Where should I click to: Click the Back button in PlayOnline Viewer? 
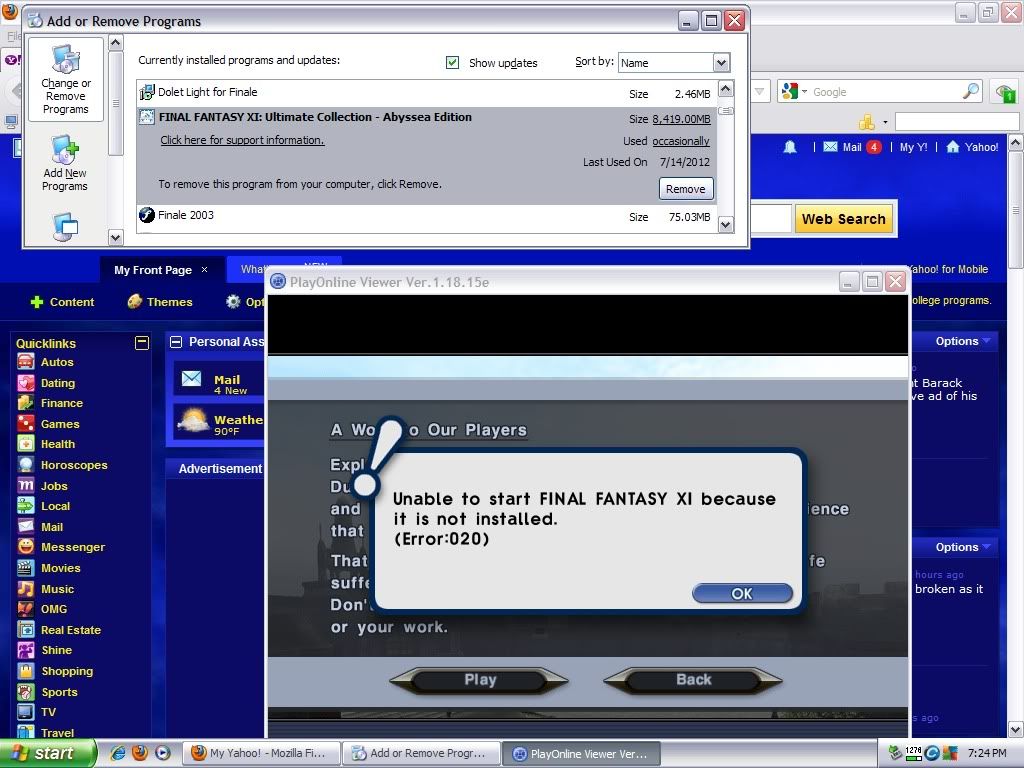[x=693, y=680]
